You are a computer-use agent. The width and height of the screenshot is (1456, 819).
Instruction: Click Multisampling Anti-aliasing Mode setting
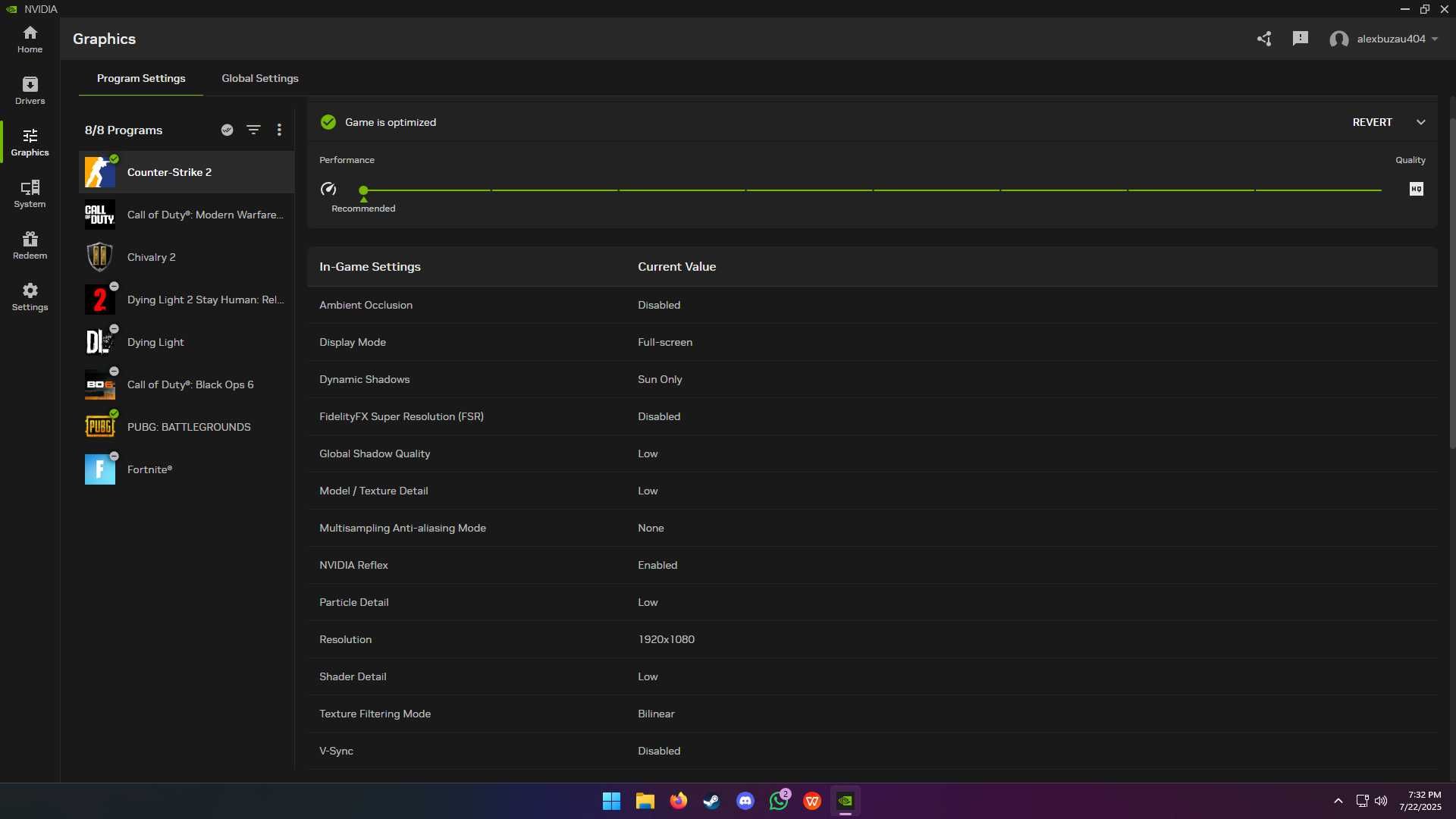point(402,528)
